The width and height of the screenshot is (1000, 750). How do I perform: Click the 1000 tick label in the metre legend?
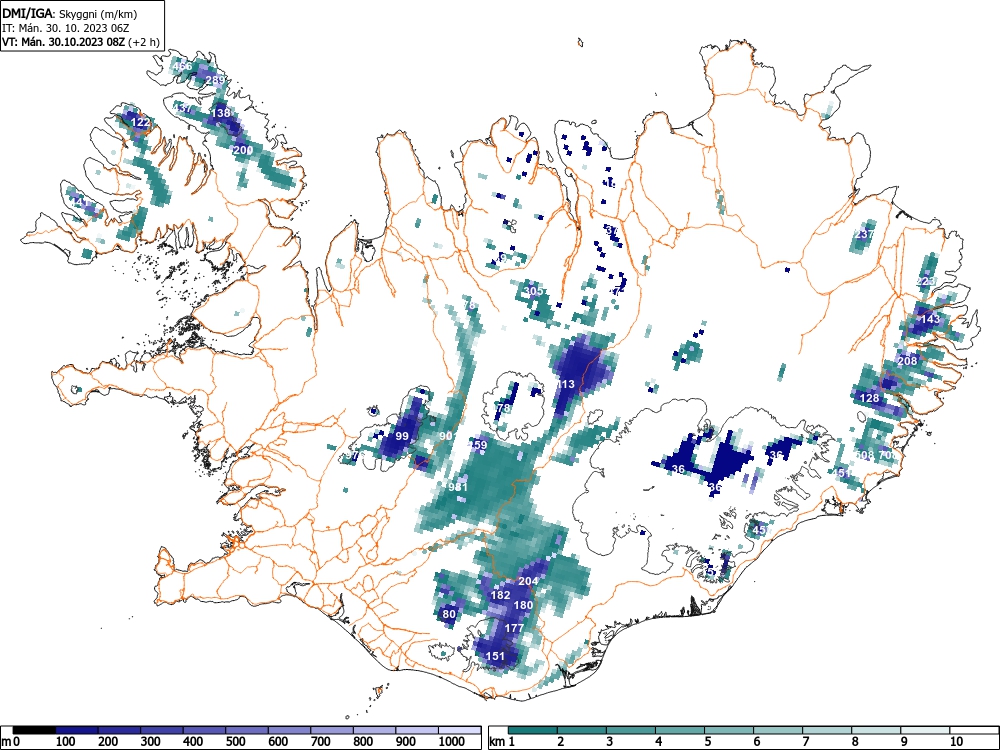[x=452, y=741]
